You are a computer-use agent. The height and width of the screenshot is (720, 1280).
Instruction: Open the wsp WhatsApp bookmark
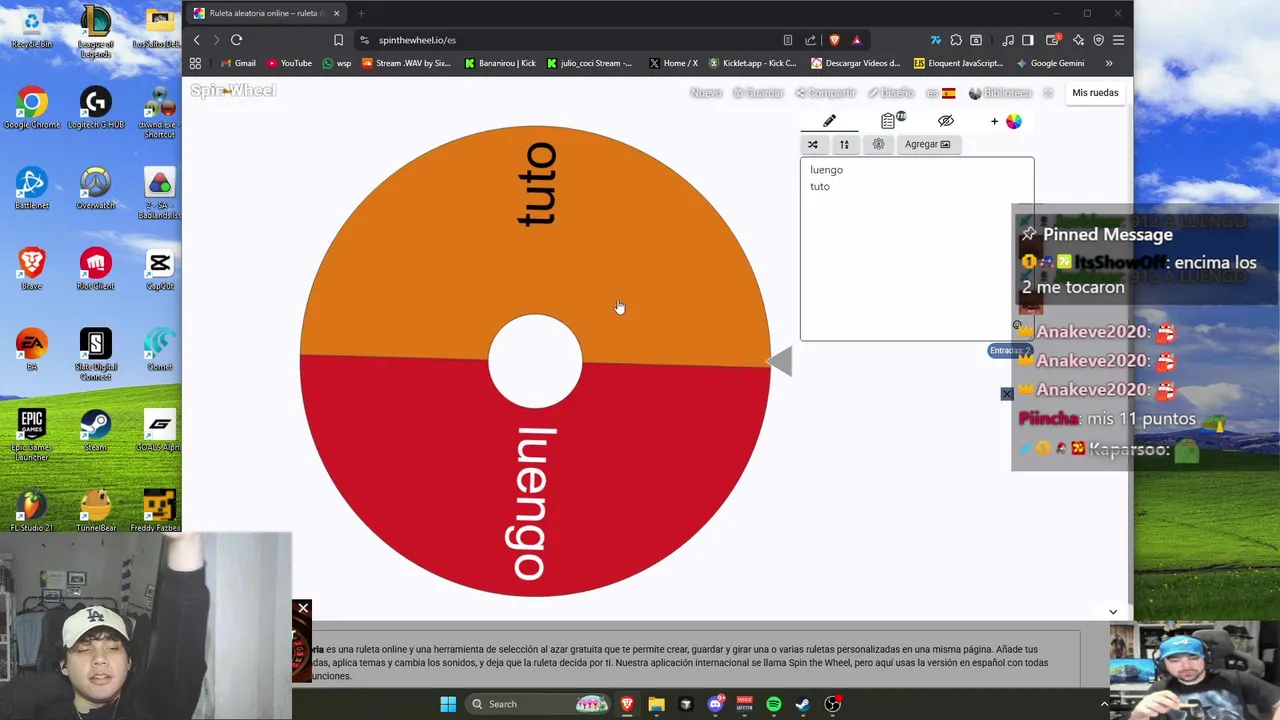tap(337, 63)
